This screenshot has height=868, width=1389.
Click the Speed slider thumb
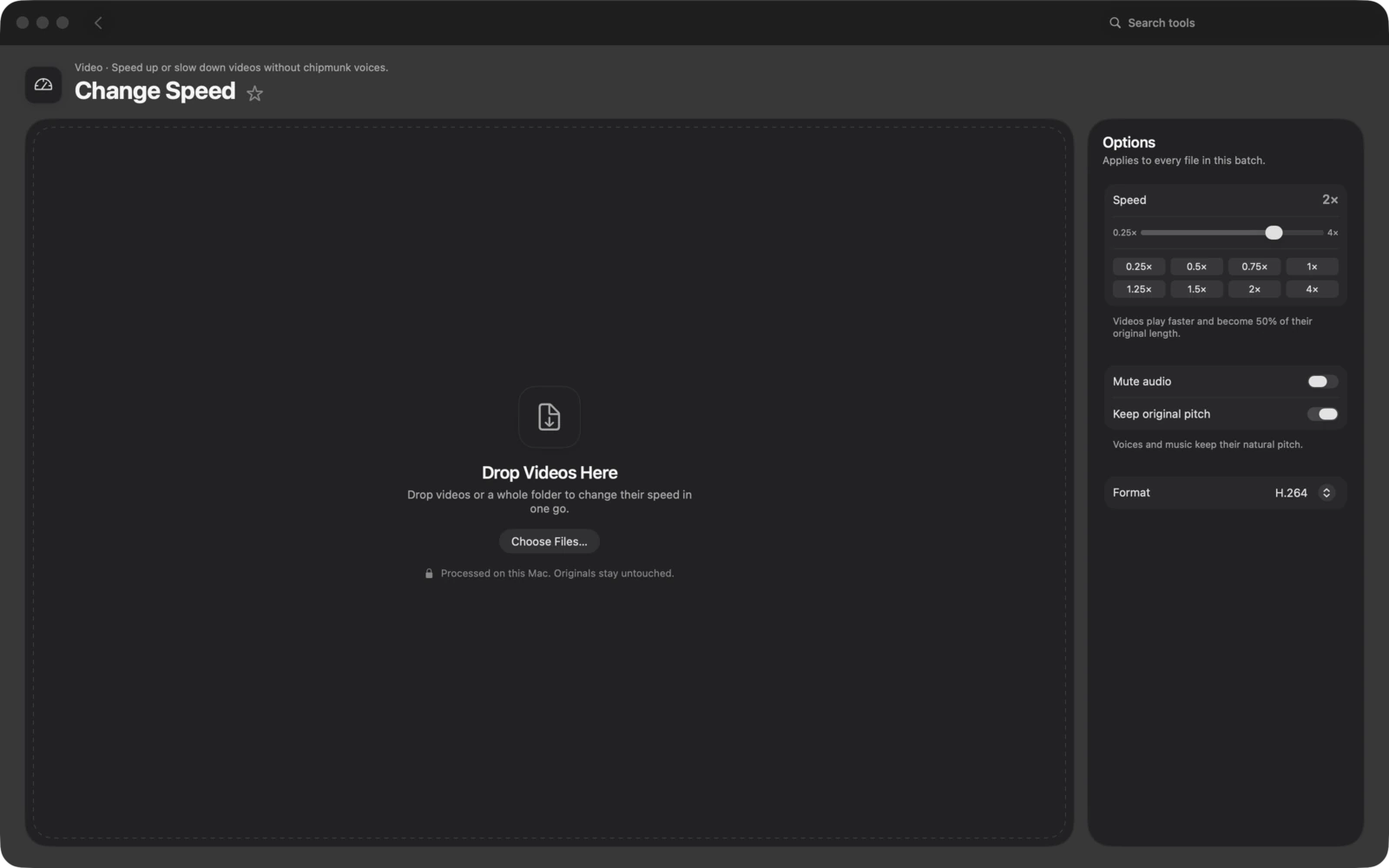tap(1274, 233)
